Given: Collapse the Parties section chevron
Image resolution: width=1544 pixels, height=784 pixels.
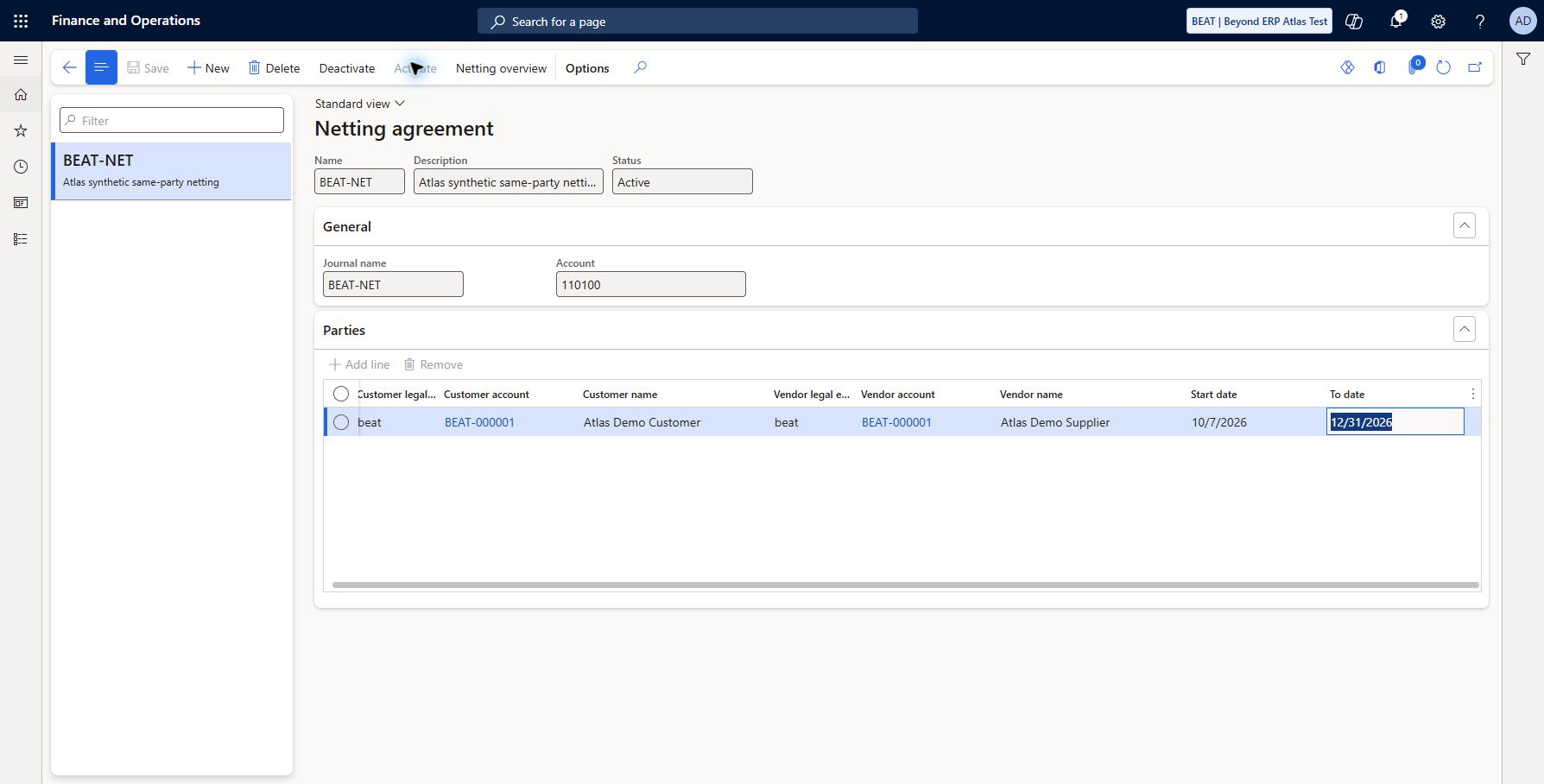Looking at the screenshot, I should (1465, 329).
